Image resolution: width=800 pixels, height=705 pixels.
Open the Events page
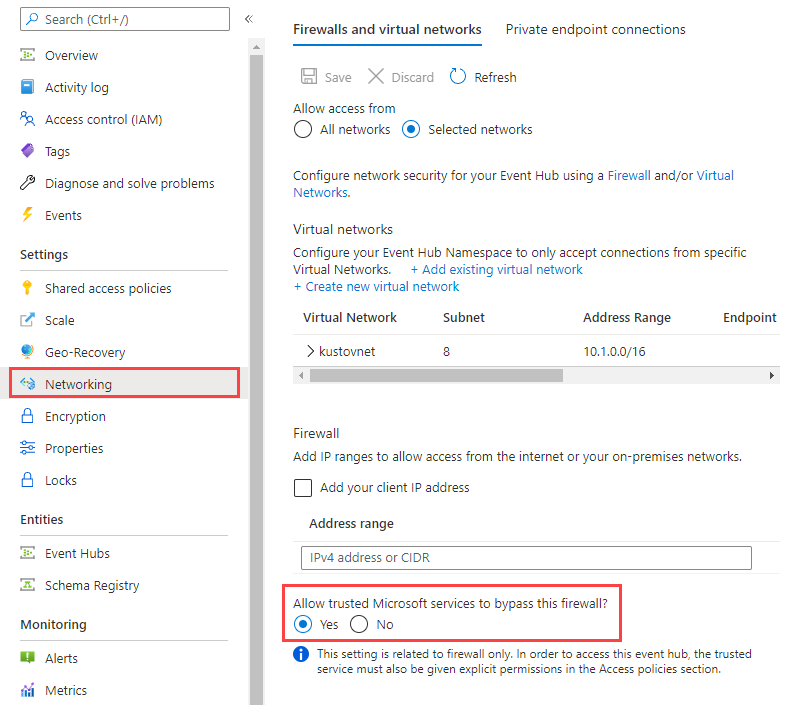pos(64,215)
